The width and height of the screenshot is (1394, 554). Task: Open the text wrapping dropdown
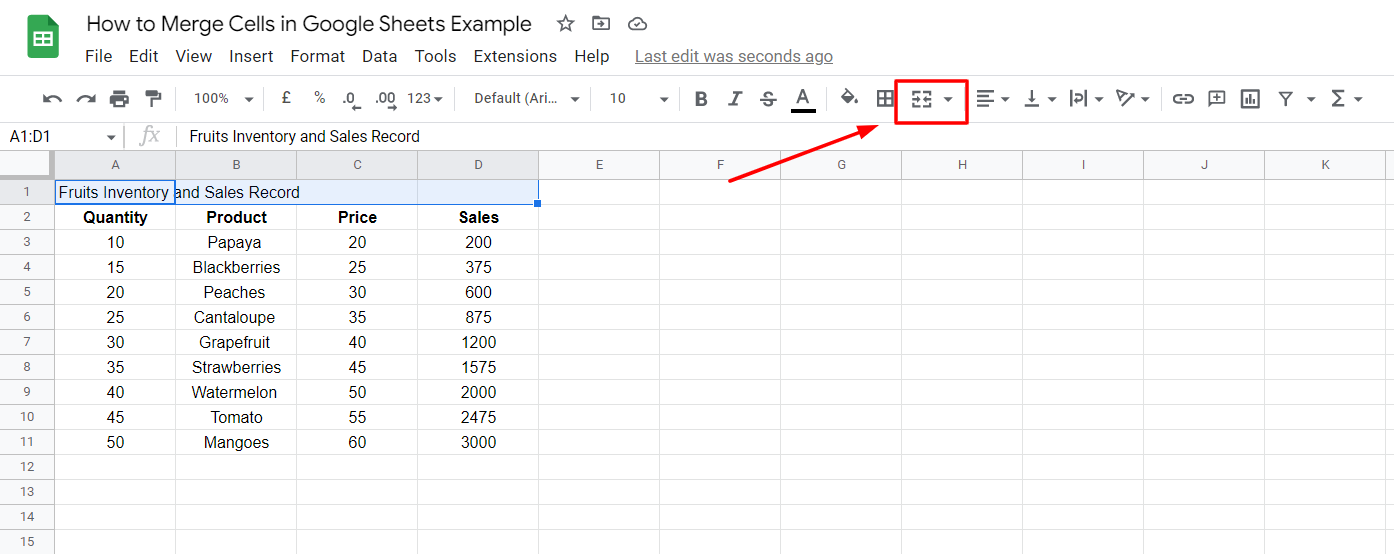(x=1086, y=99)
